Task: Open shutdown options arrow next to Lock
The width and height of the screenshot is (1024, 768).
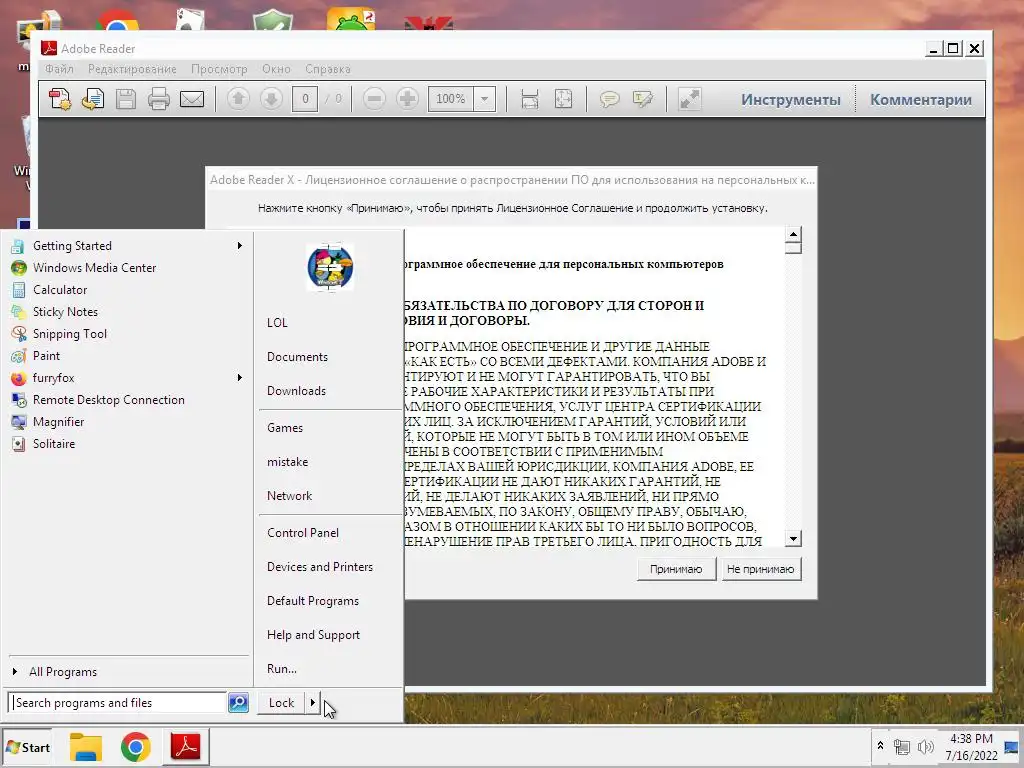Action: coord(313,703)
